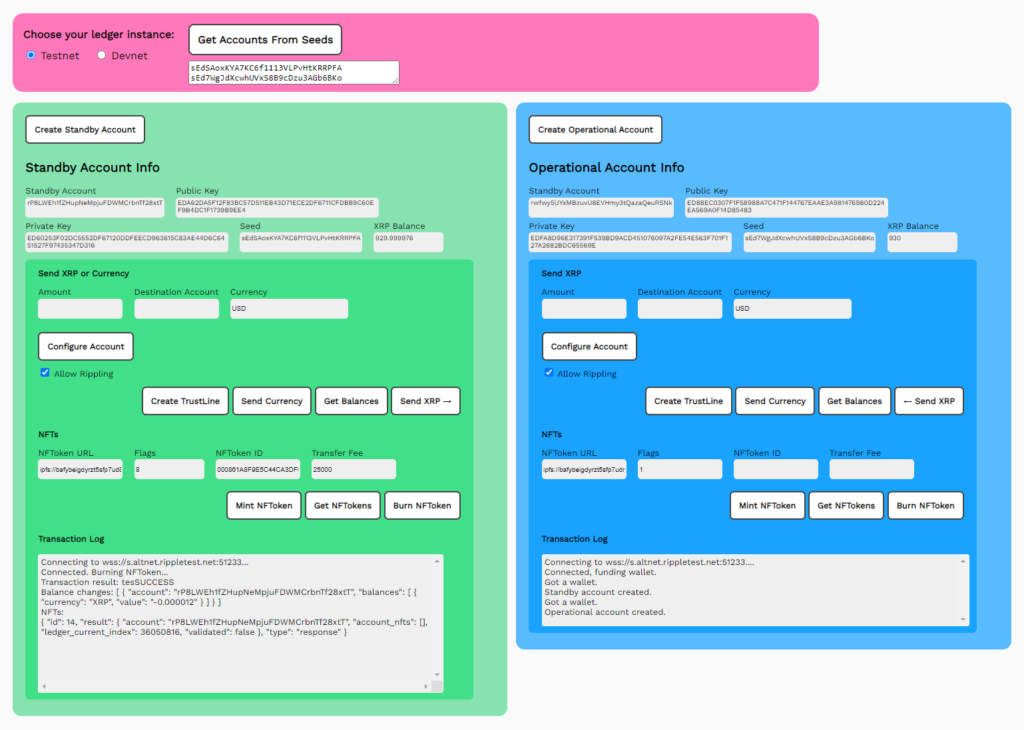Click Create Standby Account button
1024x730 pixels.
tap(85, 129)
